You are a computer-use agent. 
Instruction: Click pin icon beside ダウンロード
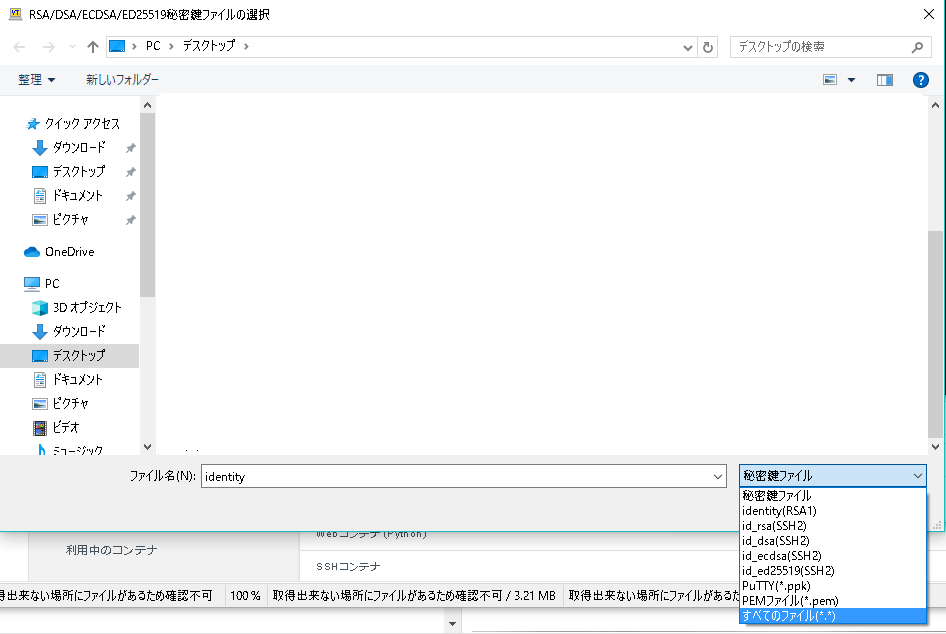tap(130, 148)
